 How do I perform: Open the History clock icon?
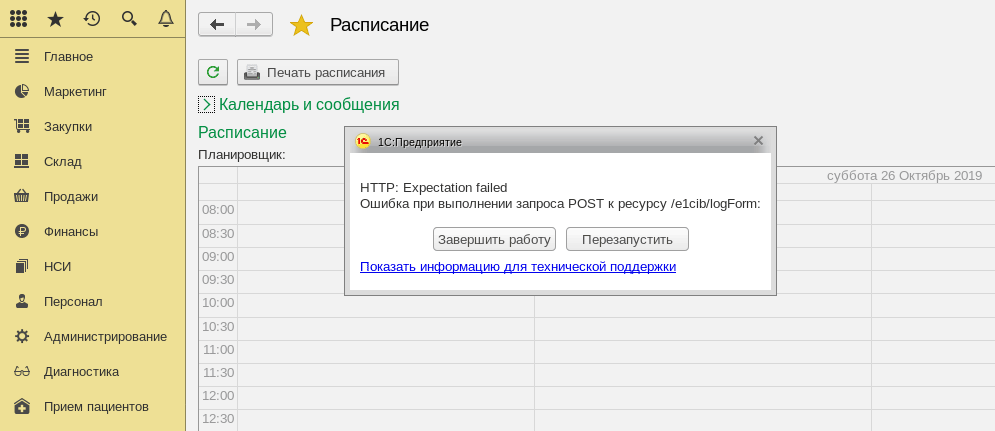tap(92, 18)
